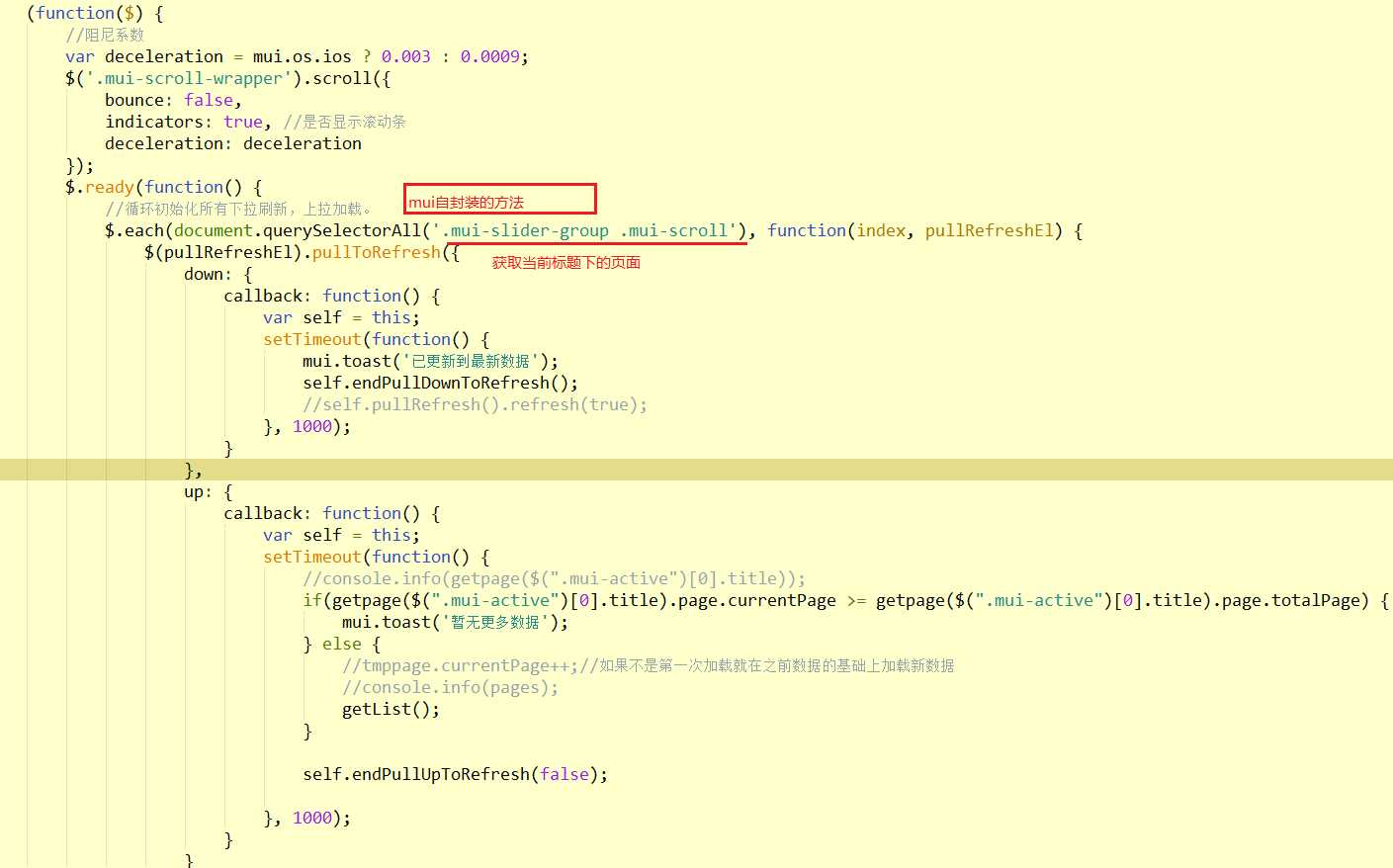Screen dimensions: 1393x868
Task: Click "$.ready(function() {" line
Action: (x=164, y=187)
